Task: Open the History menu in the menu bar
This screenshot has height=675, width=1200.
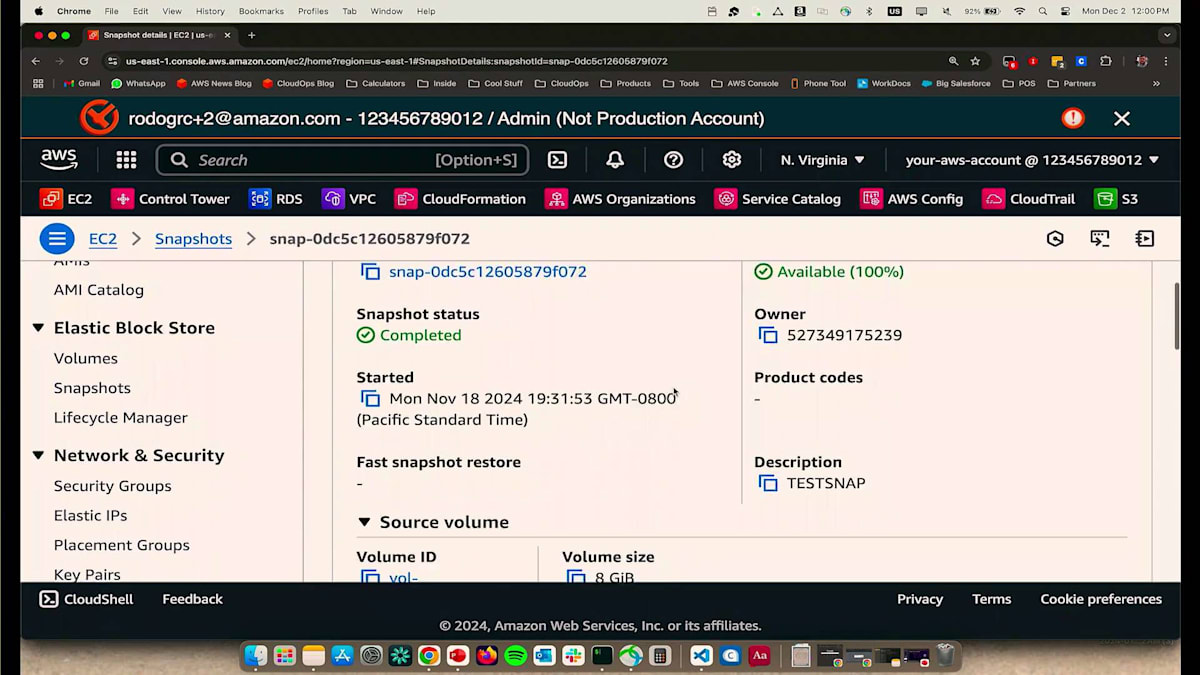Action: tap(210, 11)
